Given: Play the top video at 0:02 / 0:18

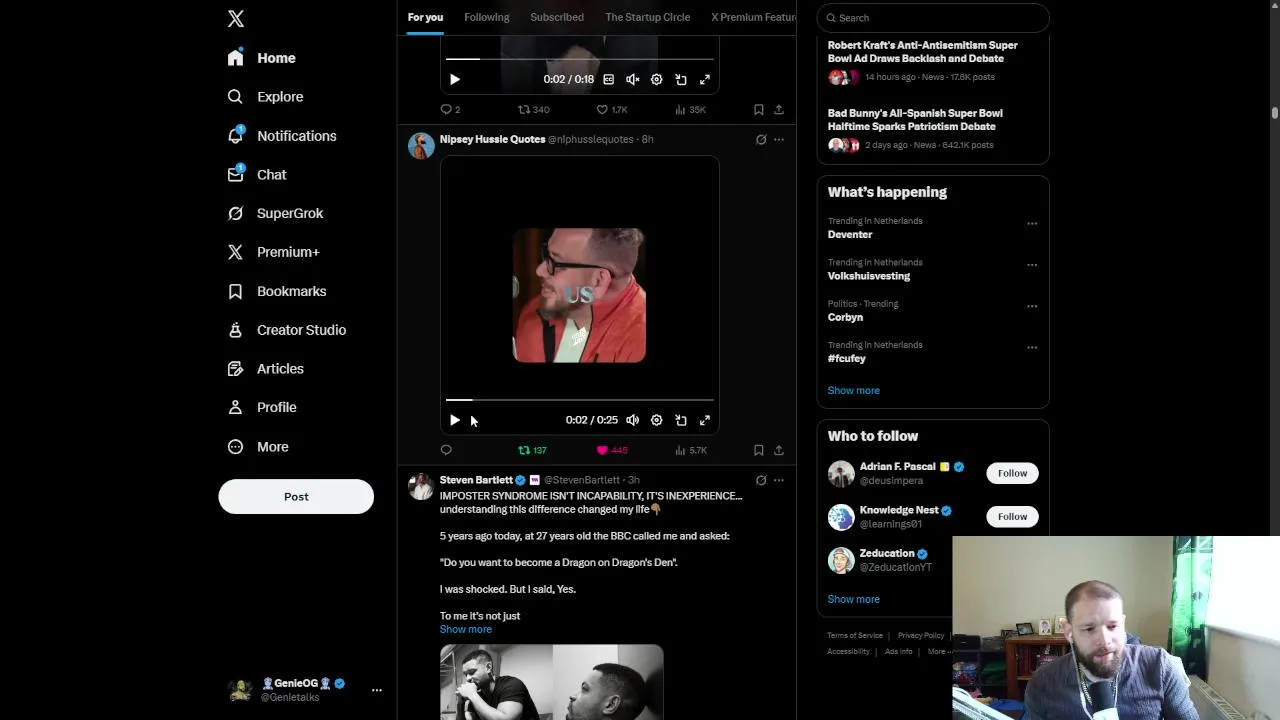Looking at the screenshot, I should pyautogui.click(x=455, y=79).
